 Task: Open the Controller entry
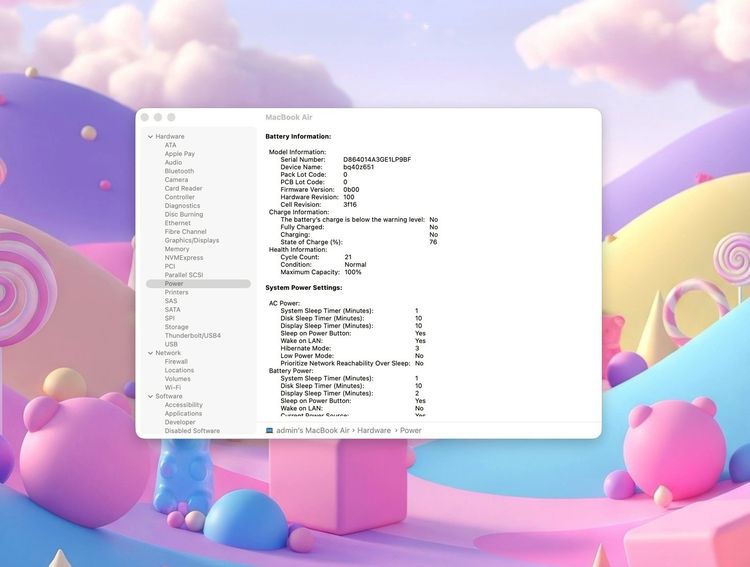coord(179,197)
